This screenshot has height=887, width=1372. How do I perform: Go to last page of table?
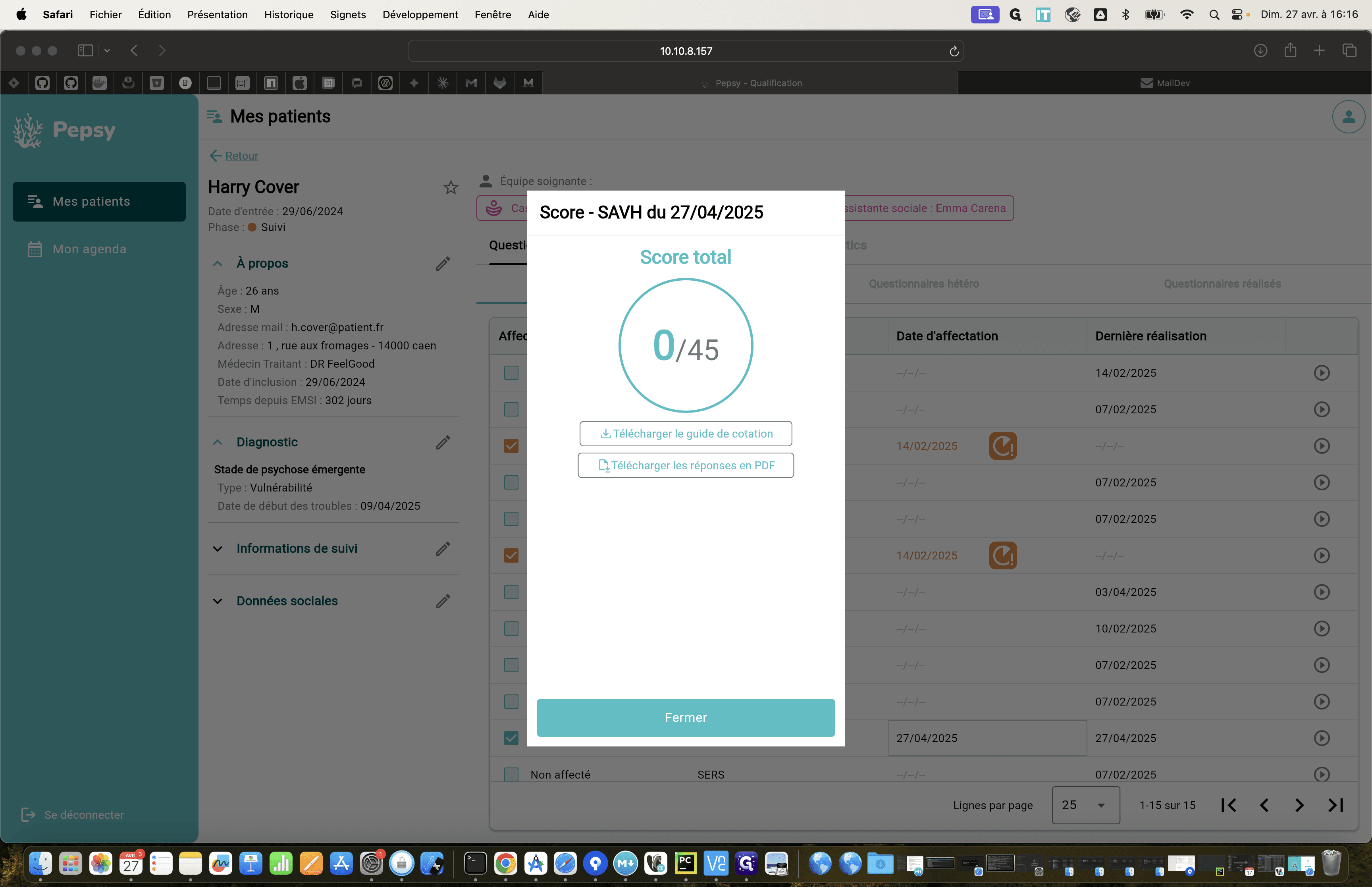pos(1335,805)
